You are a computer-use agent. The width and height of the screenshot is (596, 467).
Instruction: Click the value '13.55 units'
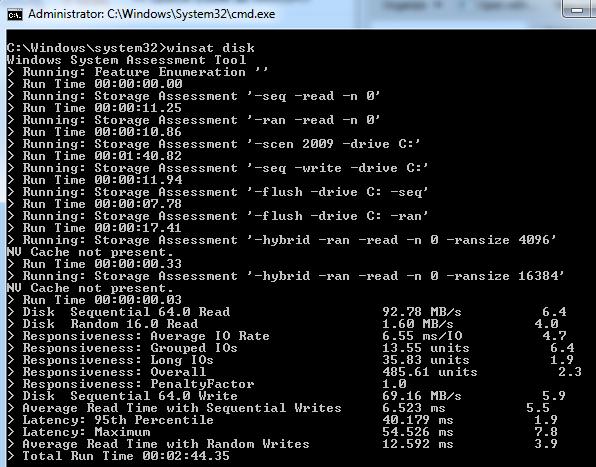tap(426, 348)
